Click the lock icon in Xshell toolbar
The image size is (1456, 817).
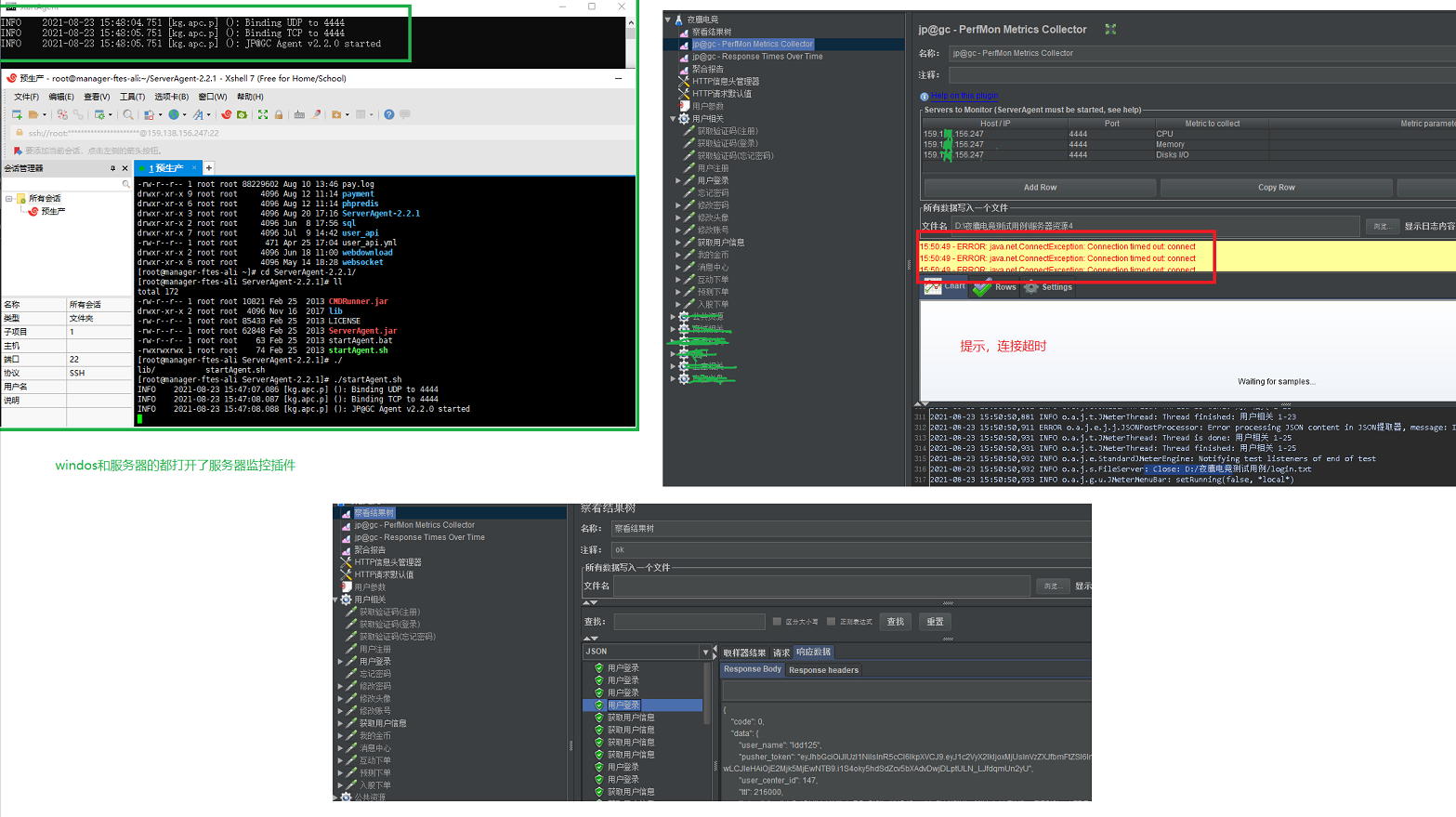tap(279, 114)
